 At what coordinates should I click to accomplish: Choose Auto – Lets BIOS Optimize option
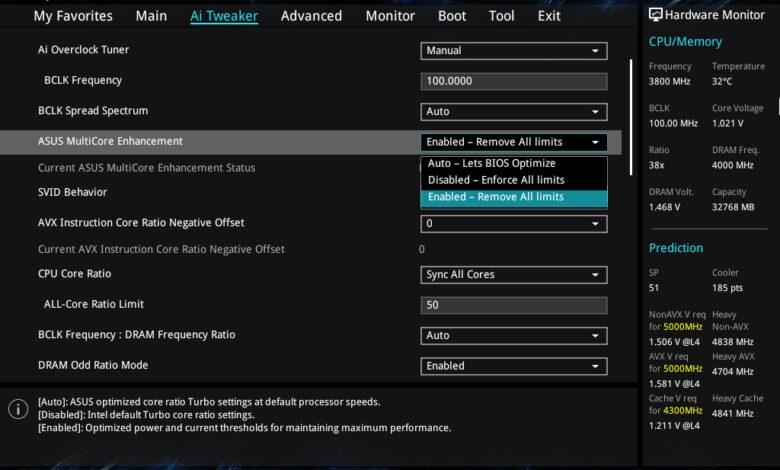514,164
